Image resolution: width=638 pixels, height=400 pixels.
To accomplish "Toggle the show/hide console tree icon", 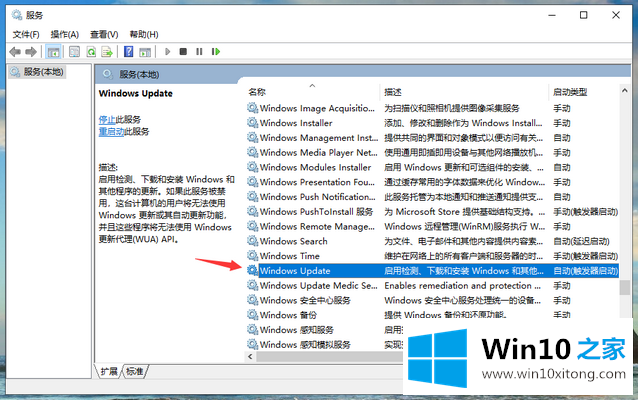I will [x=53, y=51].
